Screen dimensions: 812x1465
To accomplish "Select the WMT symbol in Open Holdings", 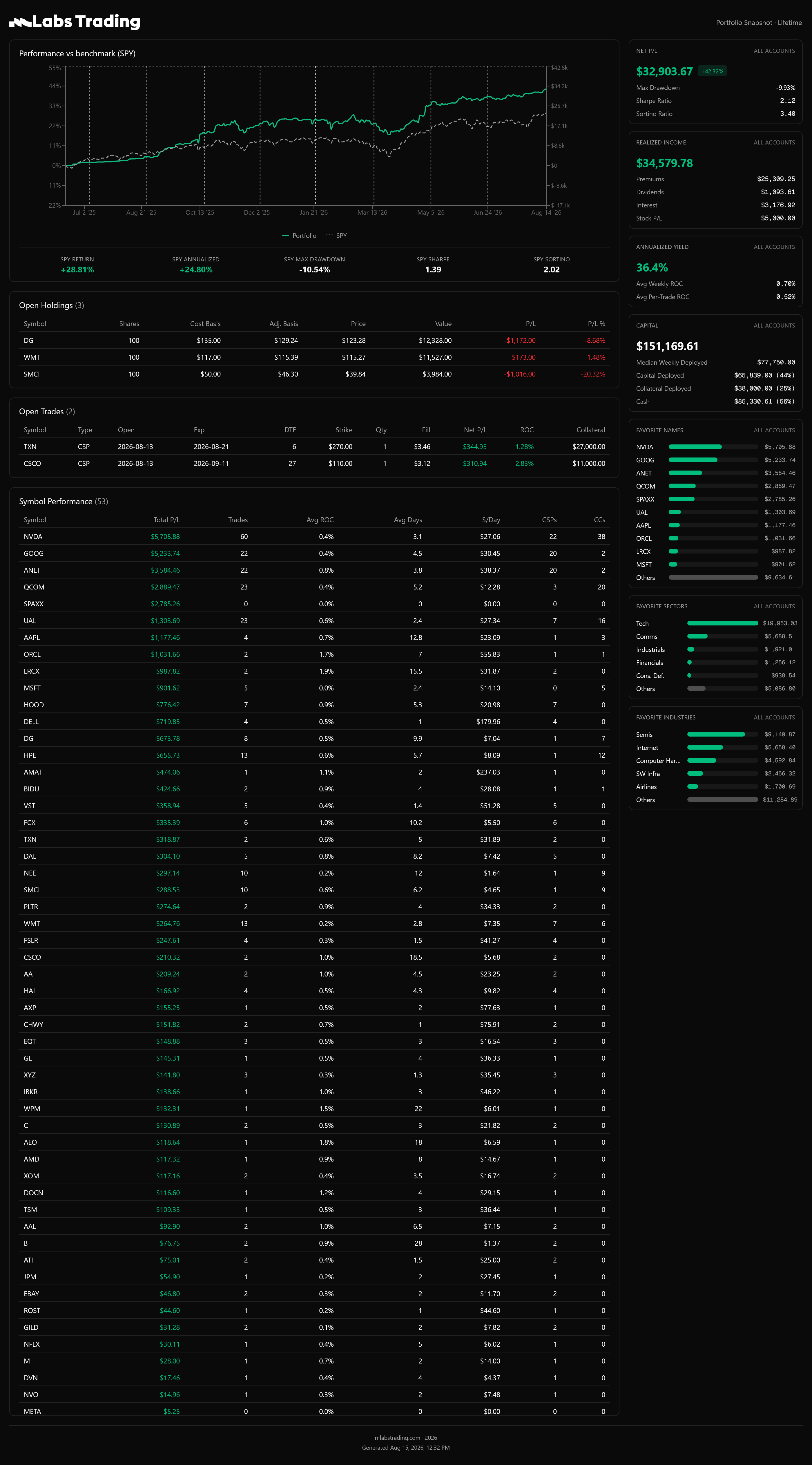I will pos(32,358).
